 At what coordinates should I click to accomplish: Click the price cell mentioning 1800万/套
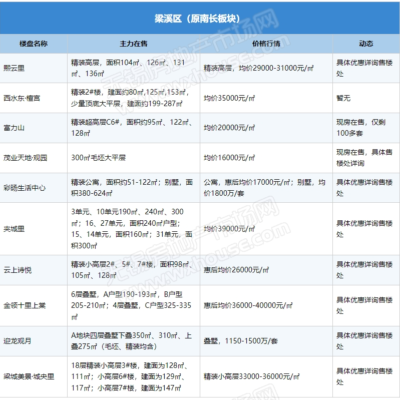265,188
